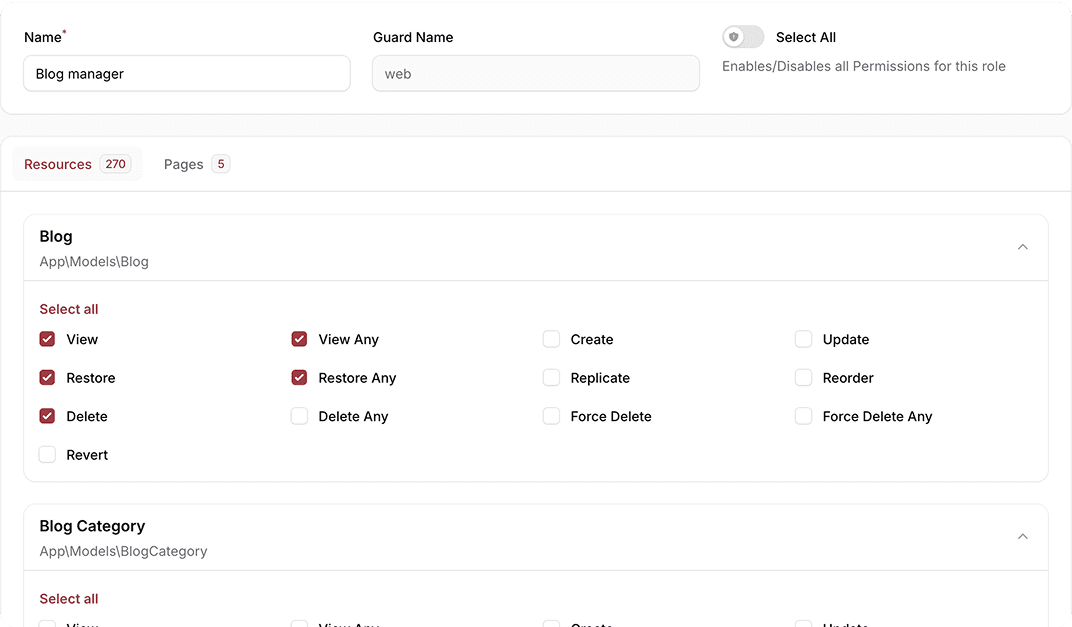Enable the Update permission checkbox
This screenshot has width=1072, height=627.
pos(803,339)
